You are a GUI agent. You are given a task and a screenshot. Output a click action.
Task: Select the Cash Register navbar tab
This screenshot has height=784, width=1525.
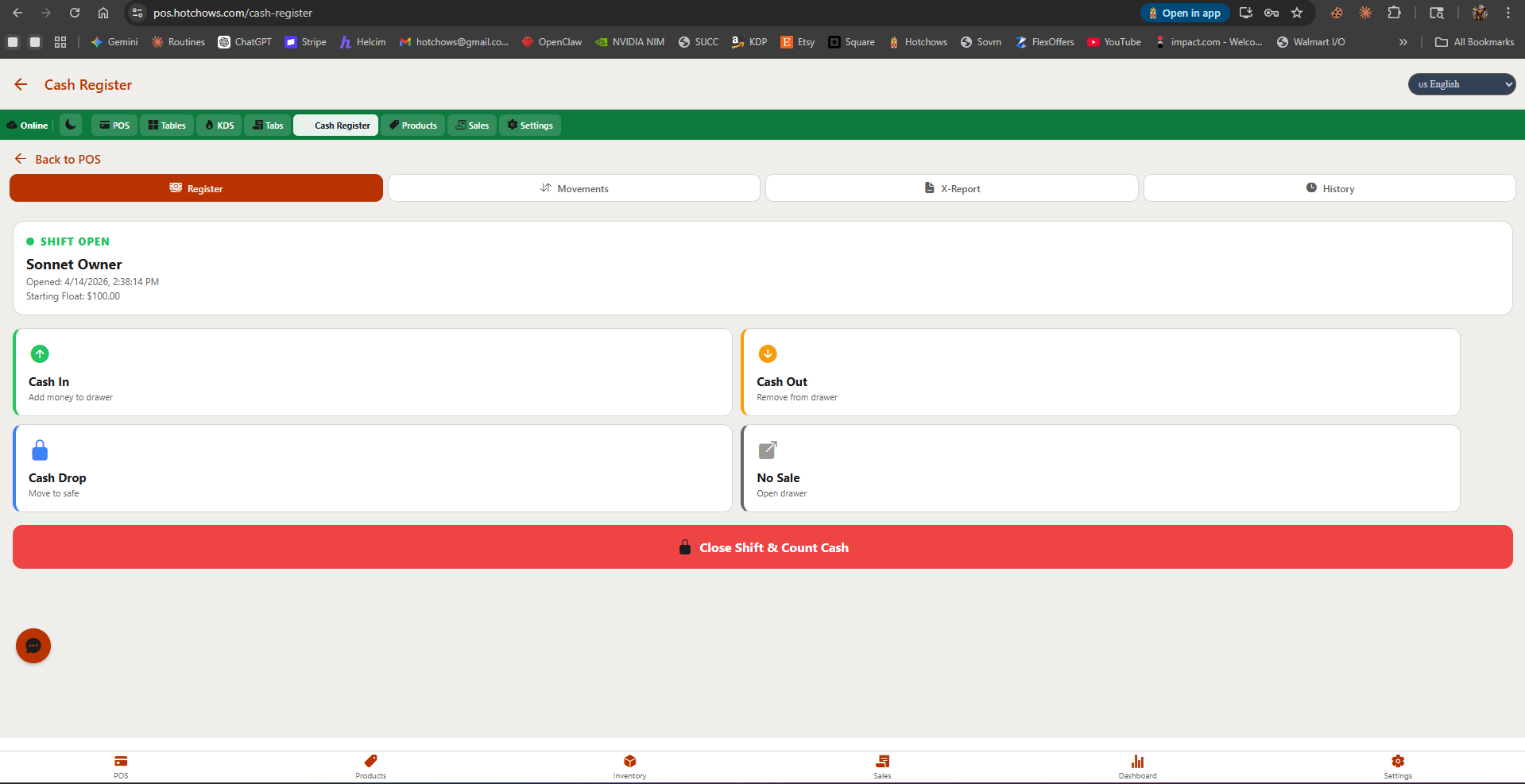click(335, 126)
